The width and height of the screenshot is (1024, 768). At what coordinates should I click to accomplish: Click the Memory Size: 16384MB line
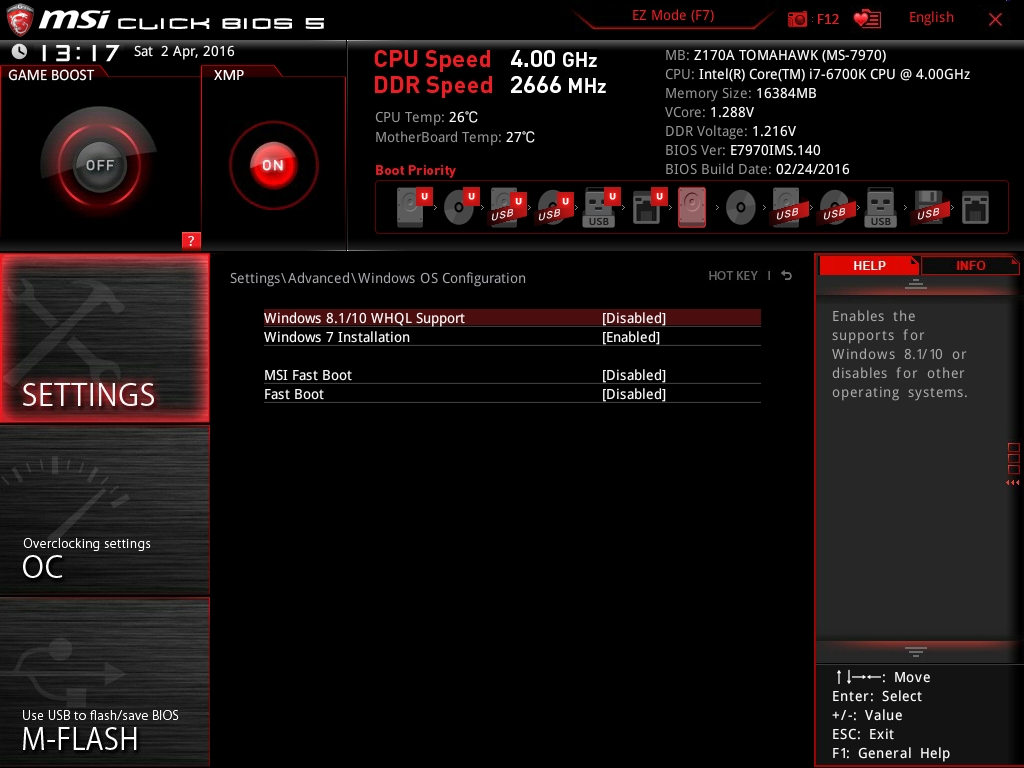[x=741, y=93]
